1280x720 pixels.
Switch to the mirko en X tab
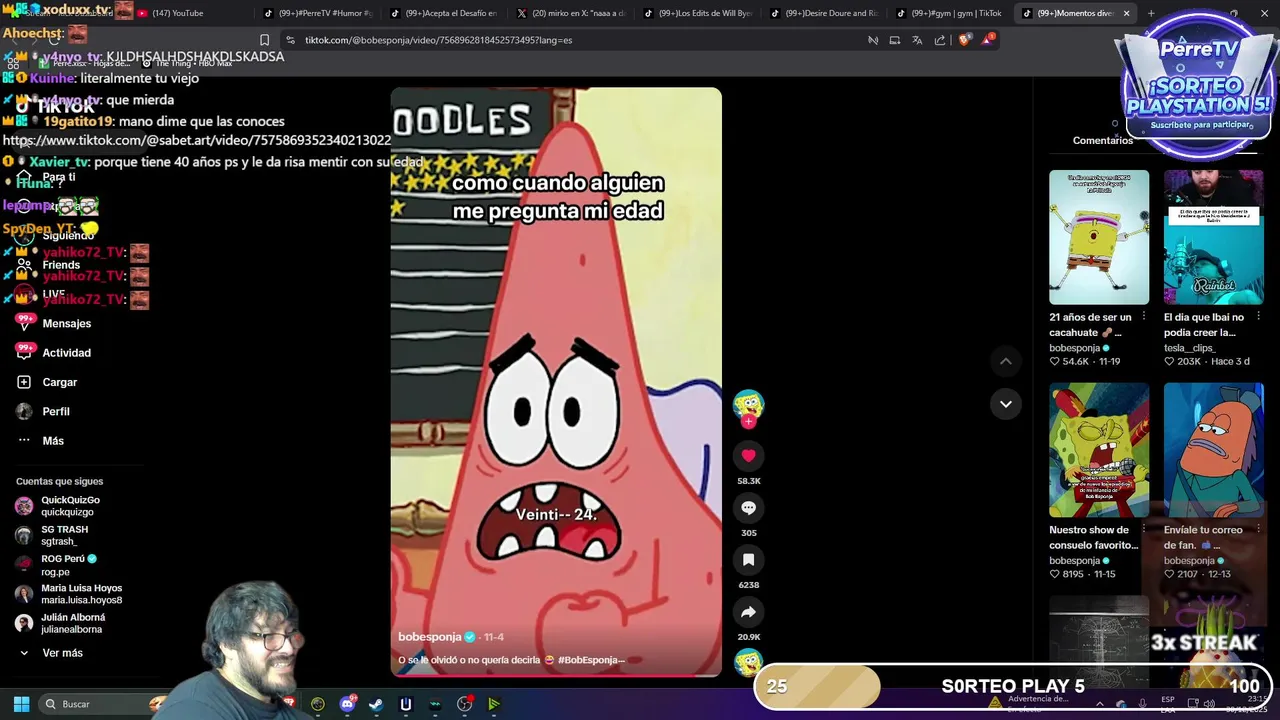pyautogui.click(x=570, y=13)
